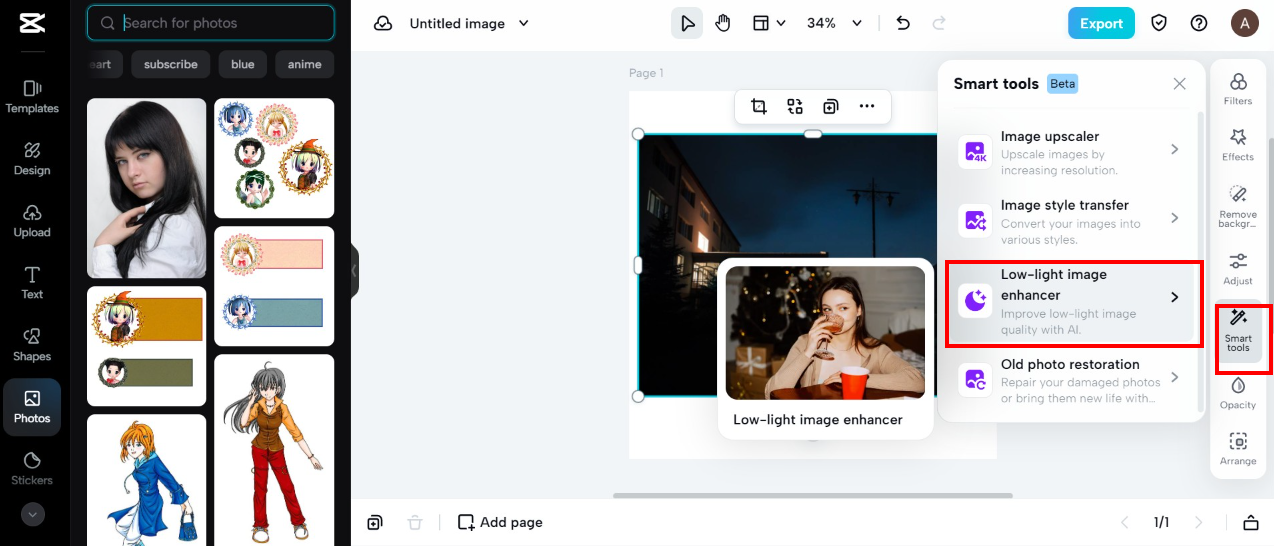
Task: Select the anime search tag
Action: pyautogui.click(x=305, y=64)
